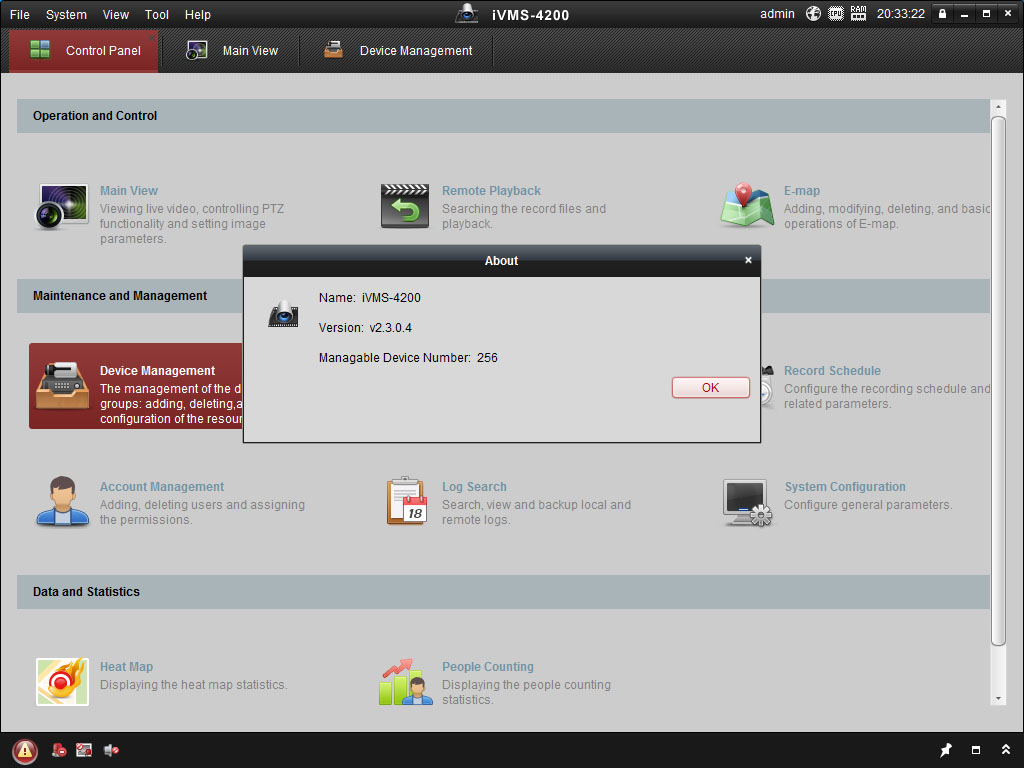Click the Control Panel grid tab icon
This screenshot has height=768, width=1024.
point(40,50)
